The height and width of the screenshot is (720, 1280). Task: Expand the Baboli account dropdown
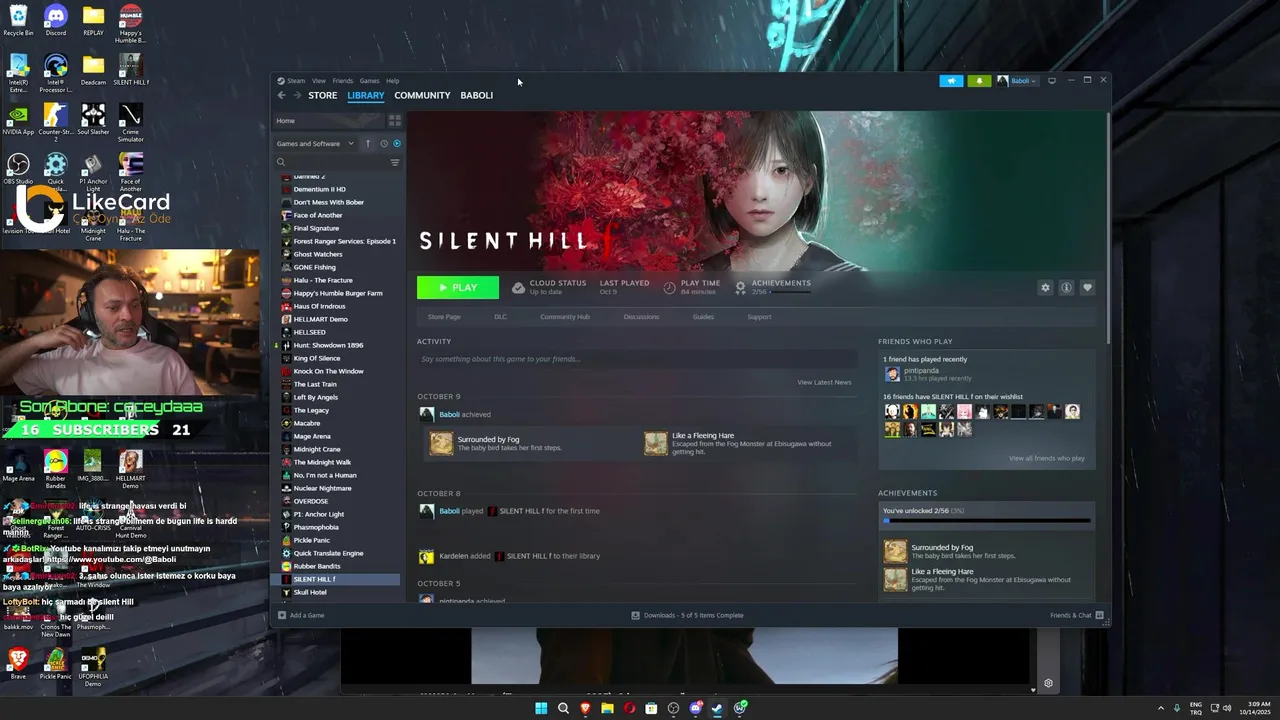click(1017, 81)
